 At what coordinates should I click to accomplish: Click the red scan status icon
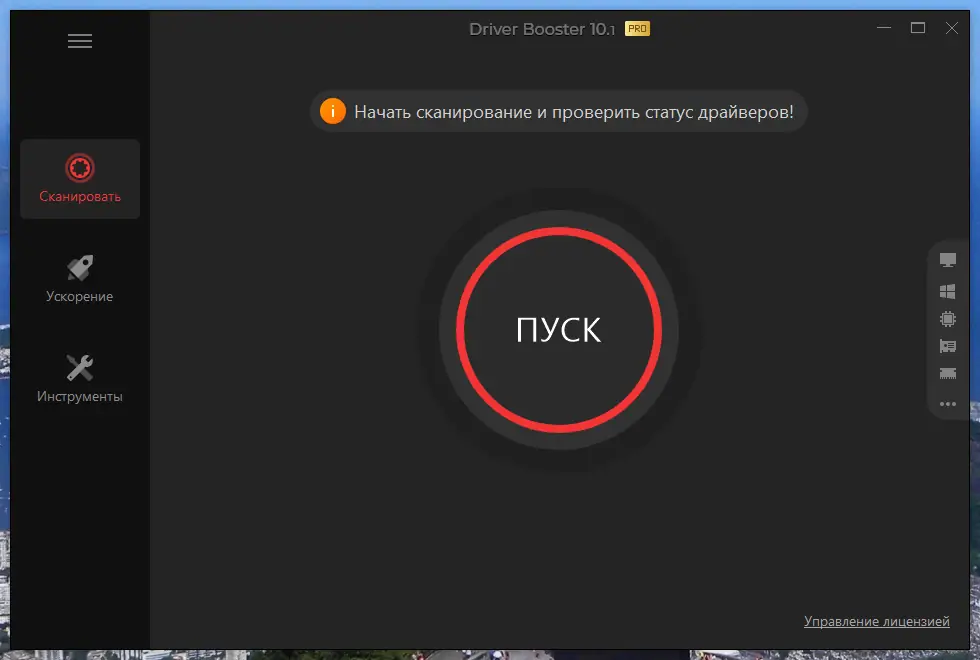[x=80, y=165]
